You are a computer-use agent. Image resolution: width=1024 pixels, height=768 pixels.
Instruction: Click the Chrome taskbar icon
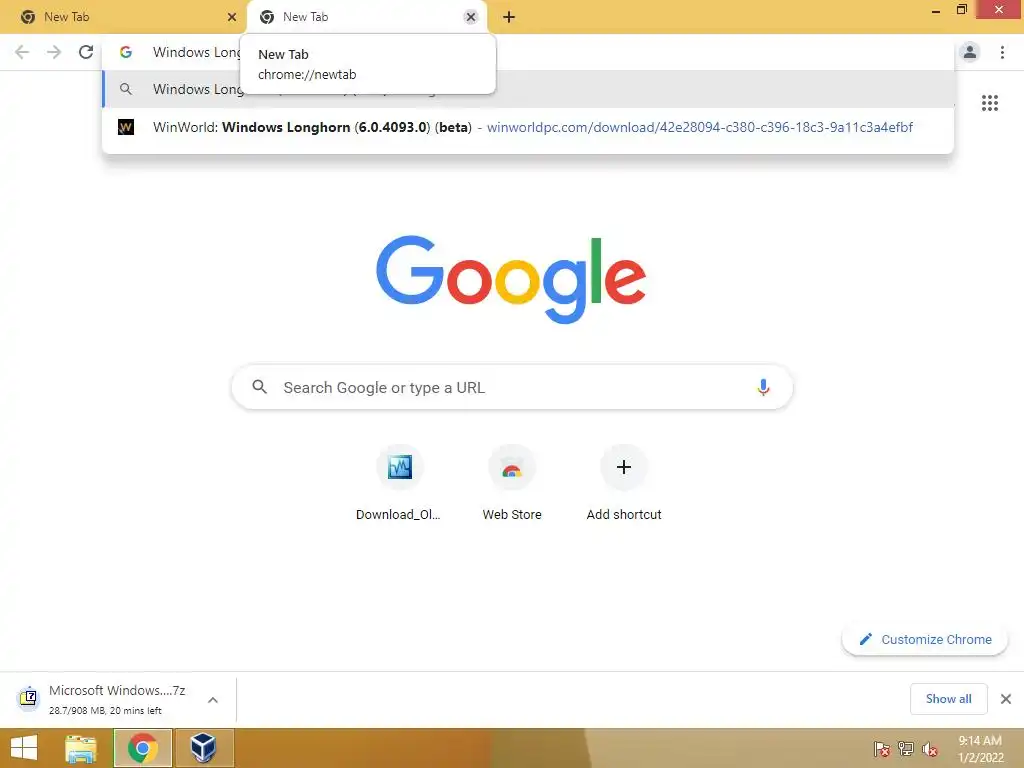pos(142,748)
